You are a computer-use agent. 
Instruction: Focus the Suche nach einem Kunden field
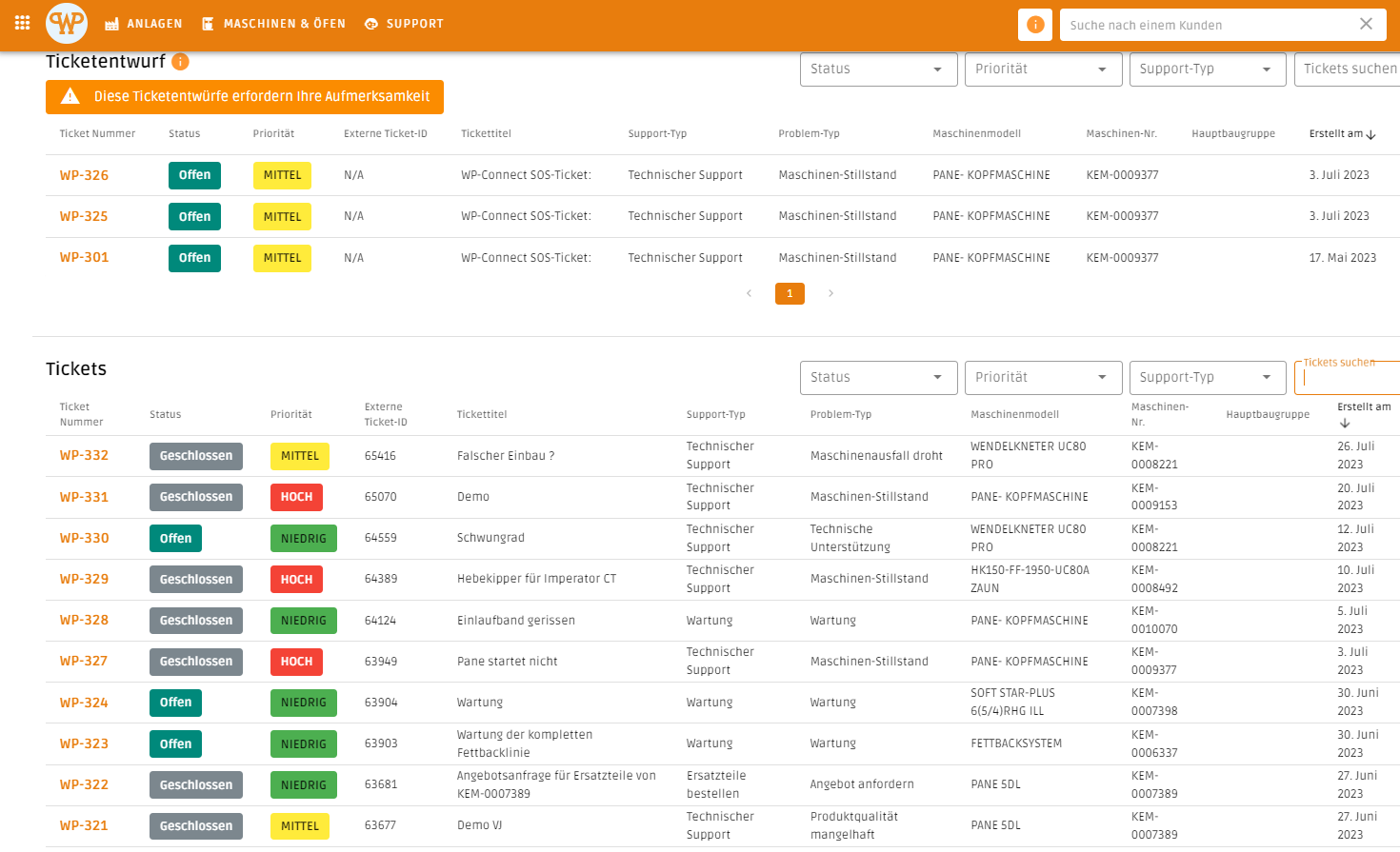(1208, 25)
